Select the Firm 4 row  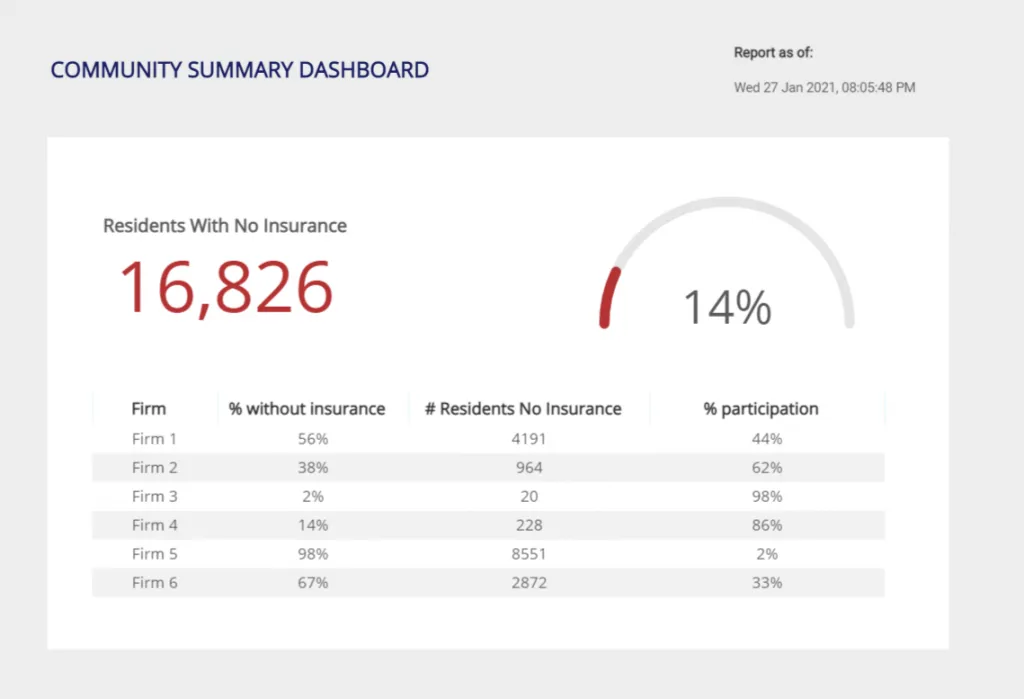[488, 525]
